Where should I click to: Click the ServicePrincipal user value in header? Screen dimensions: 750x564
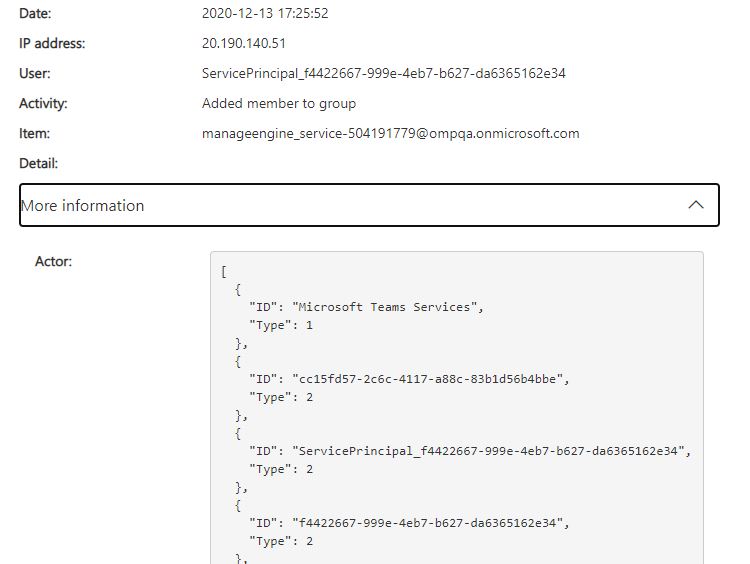[x=385, y=74]
